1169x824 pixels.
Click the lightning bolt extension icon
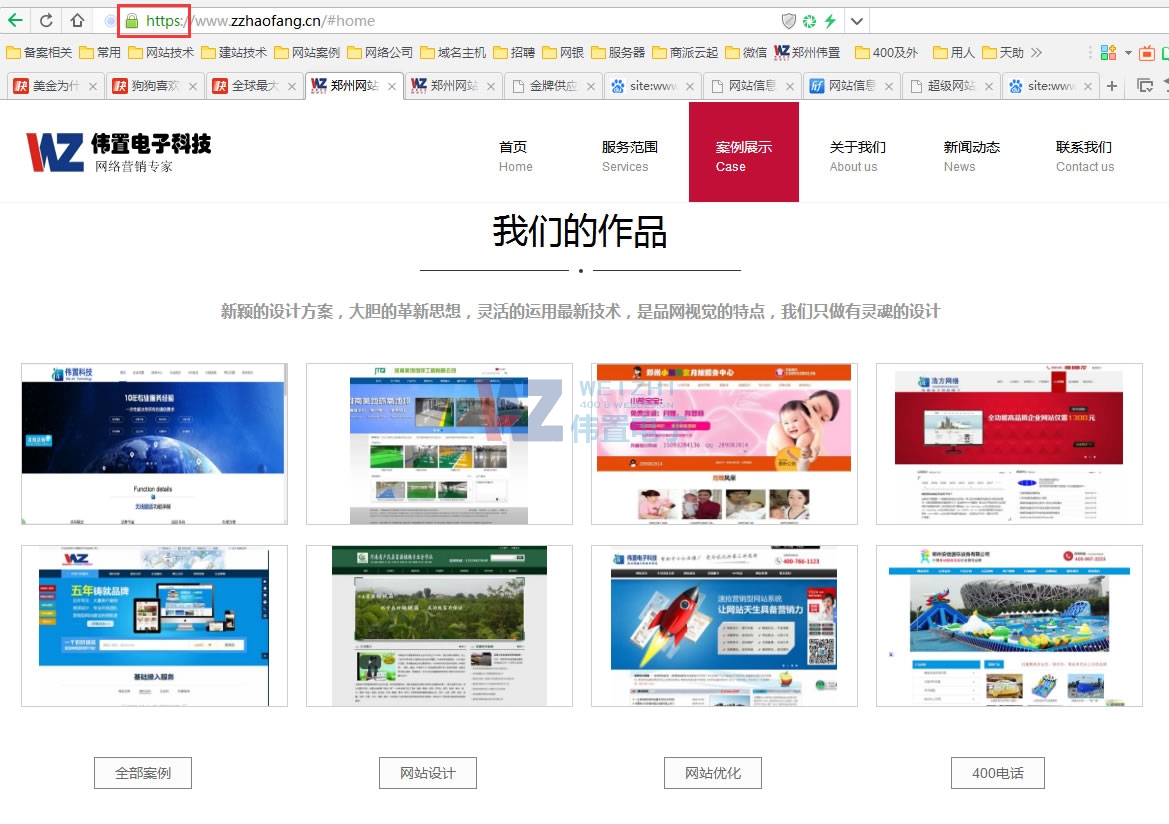pyautogui.click(x=829, y=20)
